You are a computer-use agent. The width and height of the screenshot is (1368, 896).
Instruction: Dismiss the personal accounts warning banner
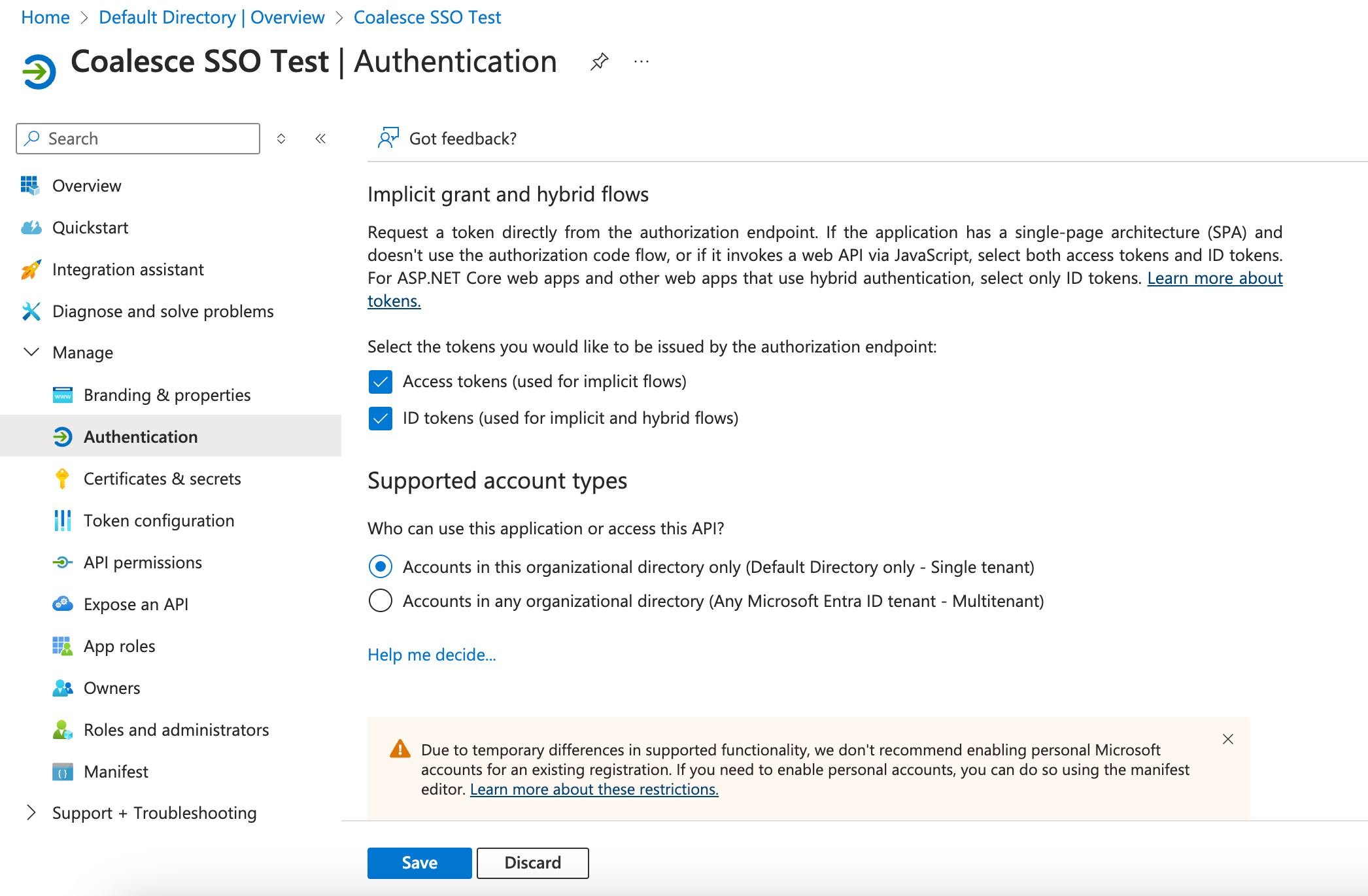[1228, 739]
